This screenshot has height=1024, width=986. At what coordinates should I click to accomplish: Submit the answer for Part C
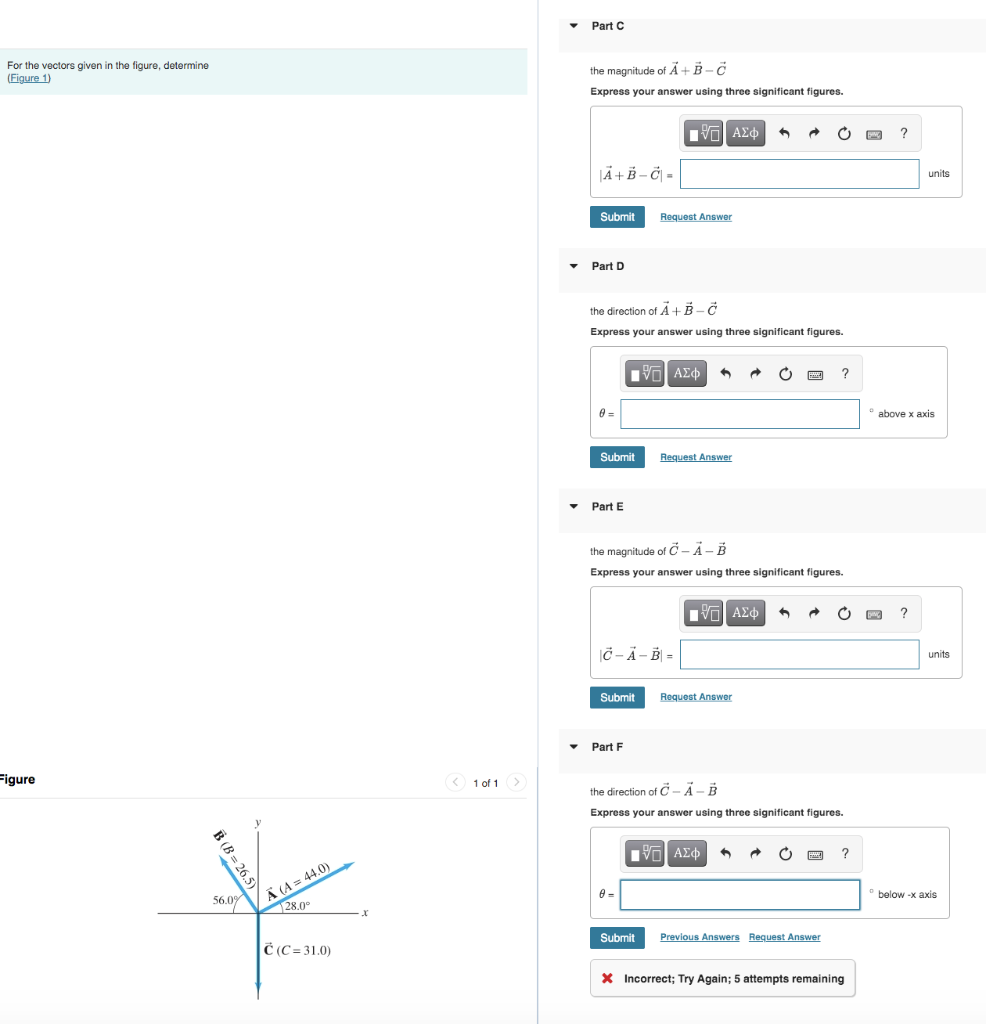coord(617,217)
